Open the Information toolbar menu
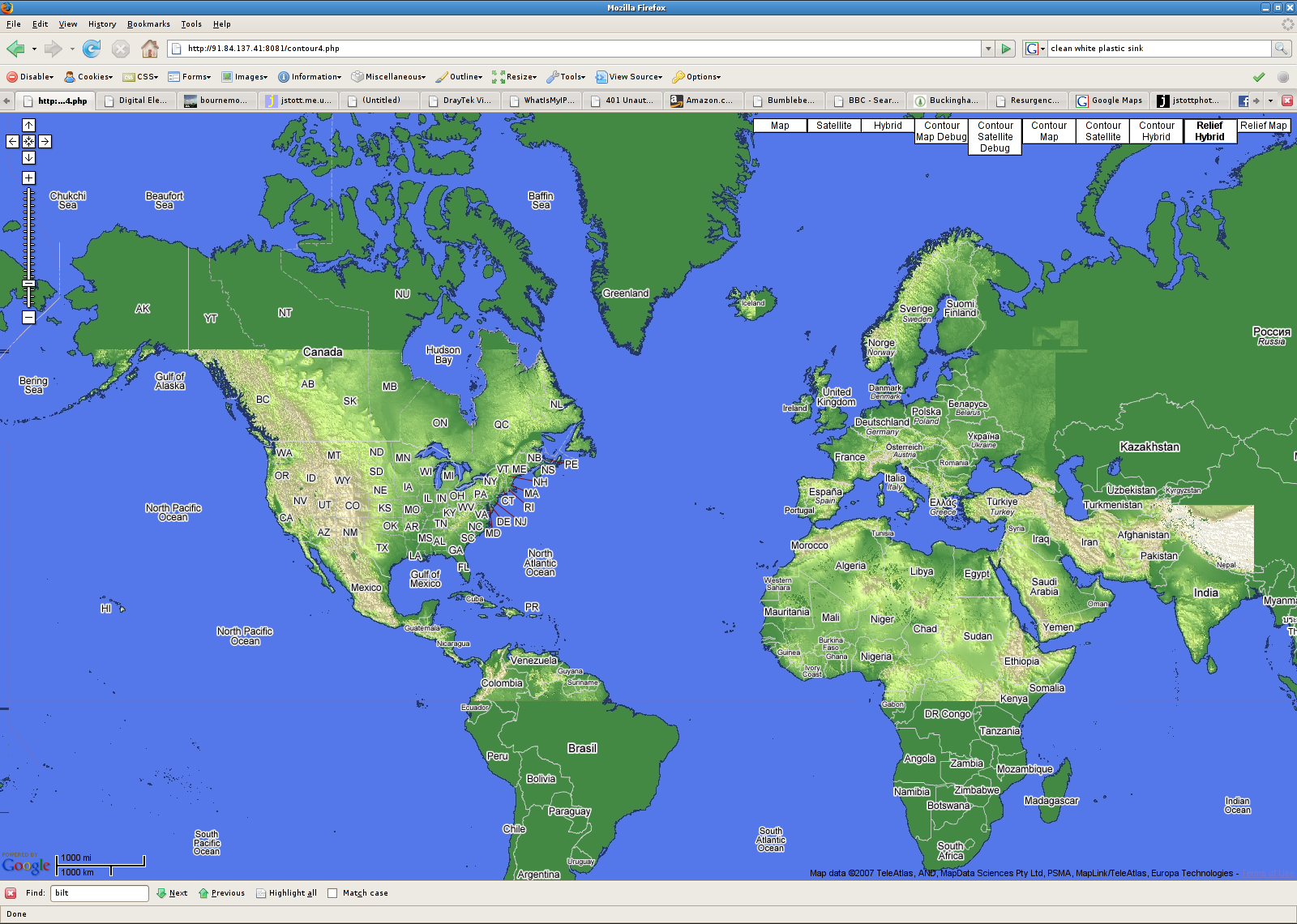1297x924 pixels. click(310, 77)
